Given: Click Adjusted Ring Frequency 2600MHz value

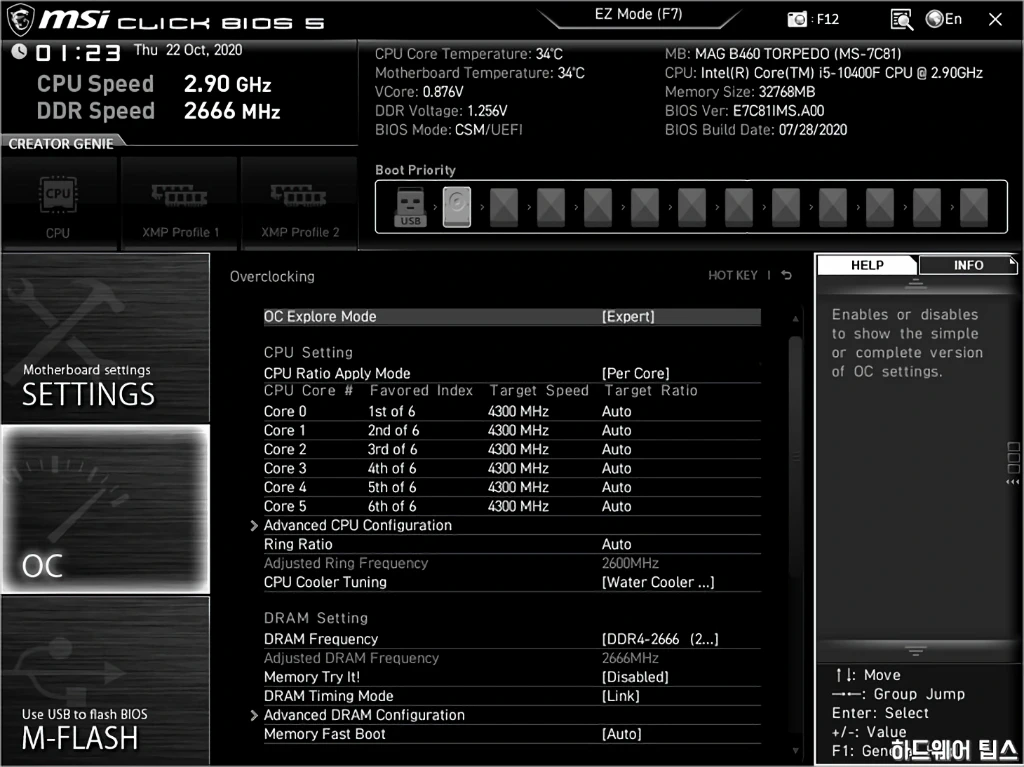Looking at the screenshot, I should (630, 563).
